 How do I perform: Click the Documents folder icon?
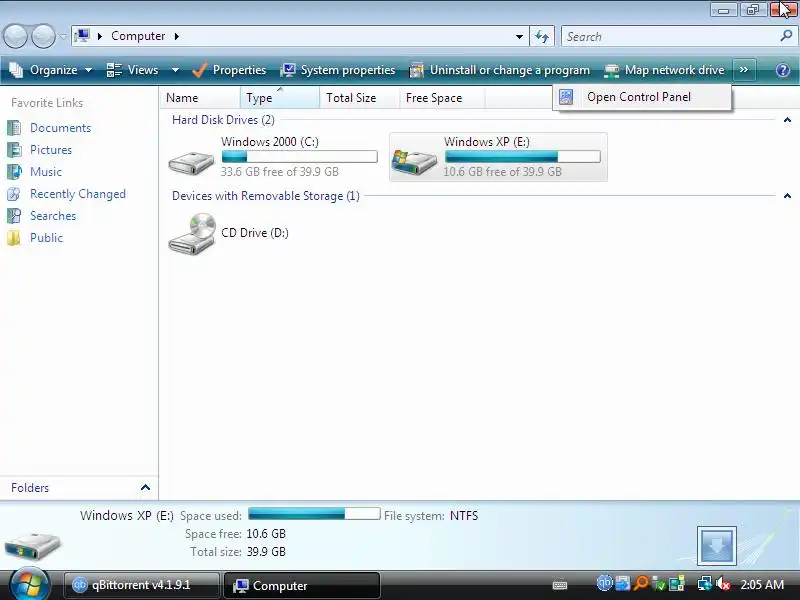14,128
